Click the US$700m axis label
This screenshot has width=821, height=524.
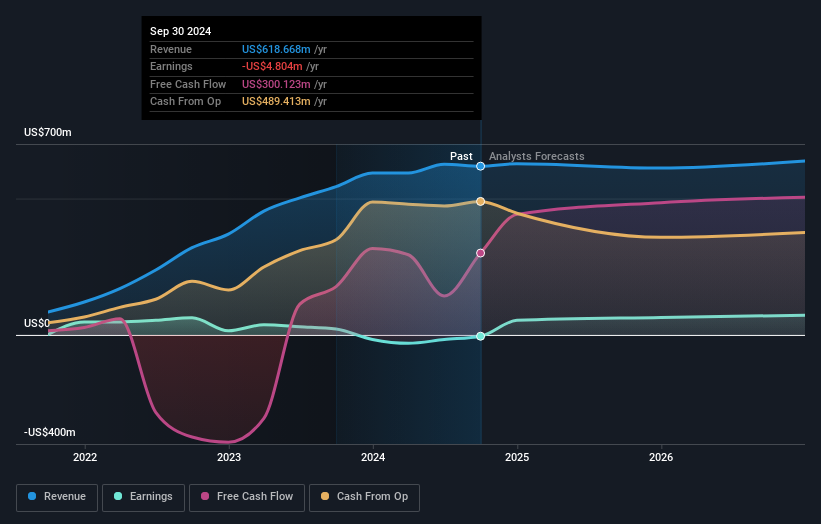(48, 132)
